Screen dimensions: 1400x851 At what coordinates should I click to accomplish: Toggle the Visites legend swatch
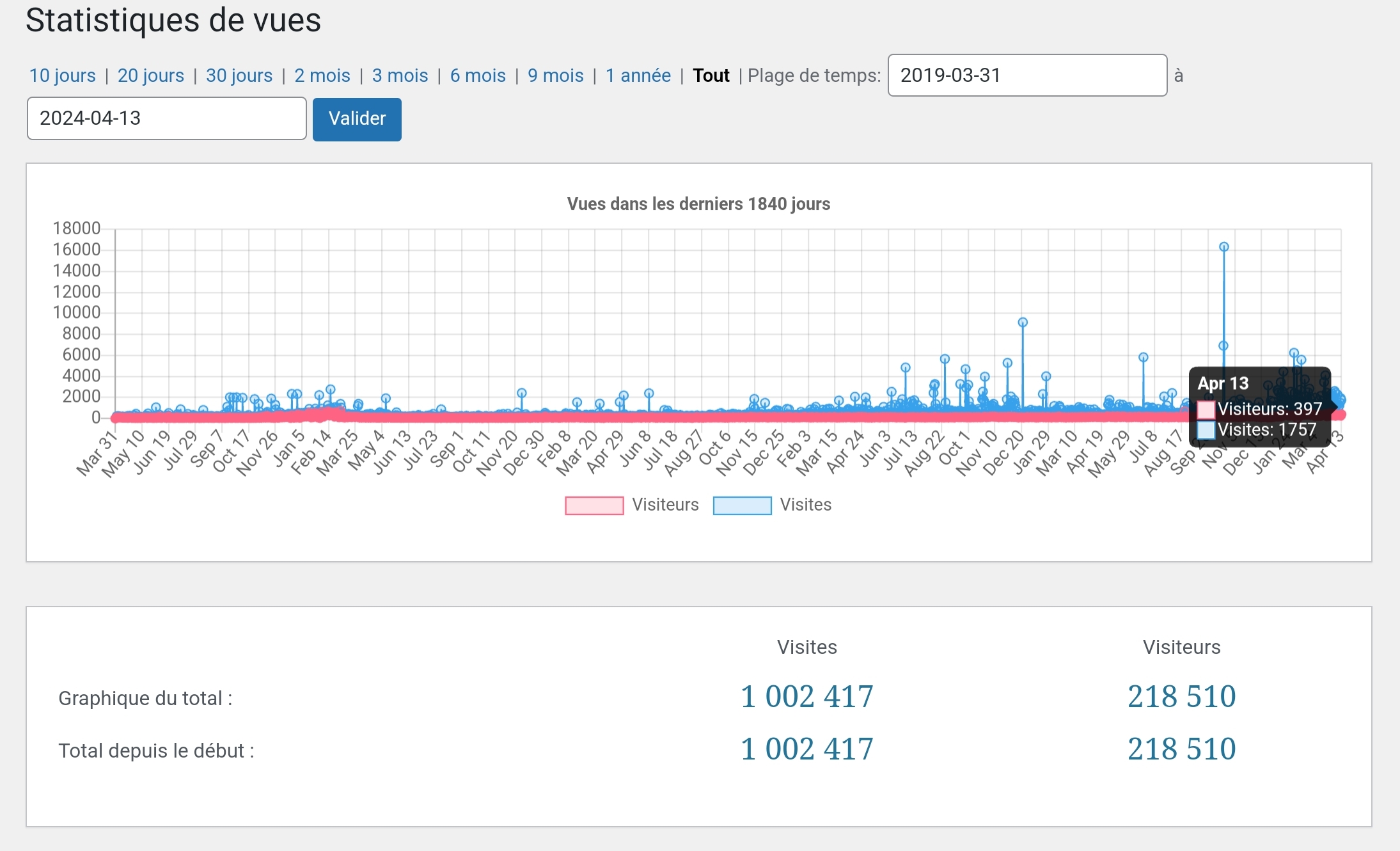pos(742,505)
